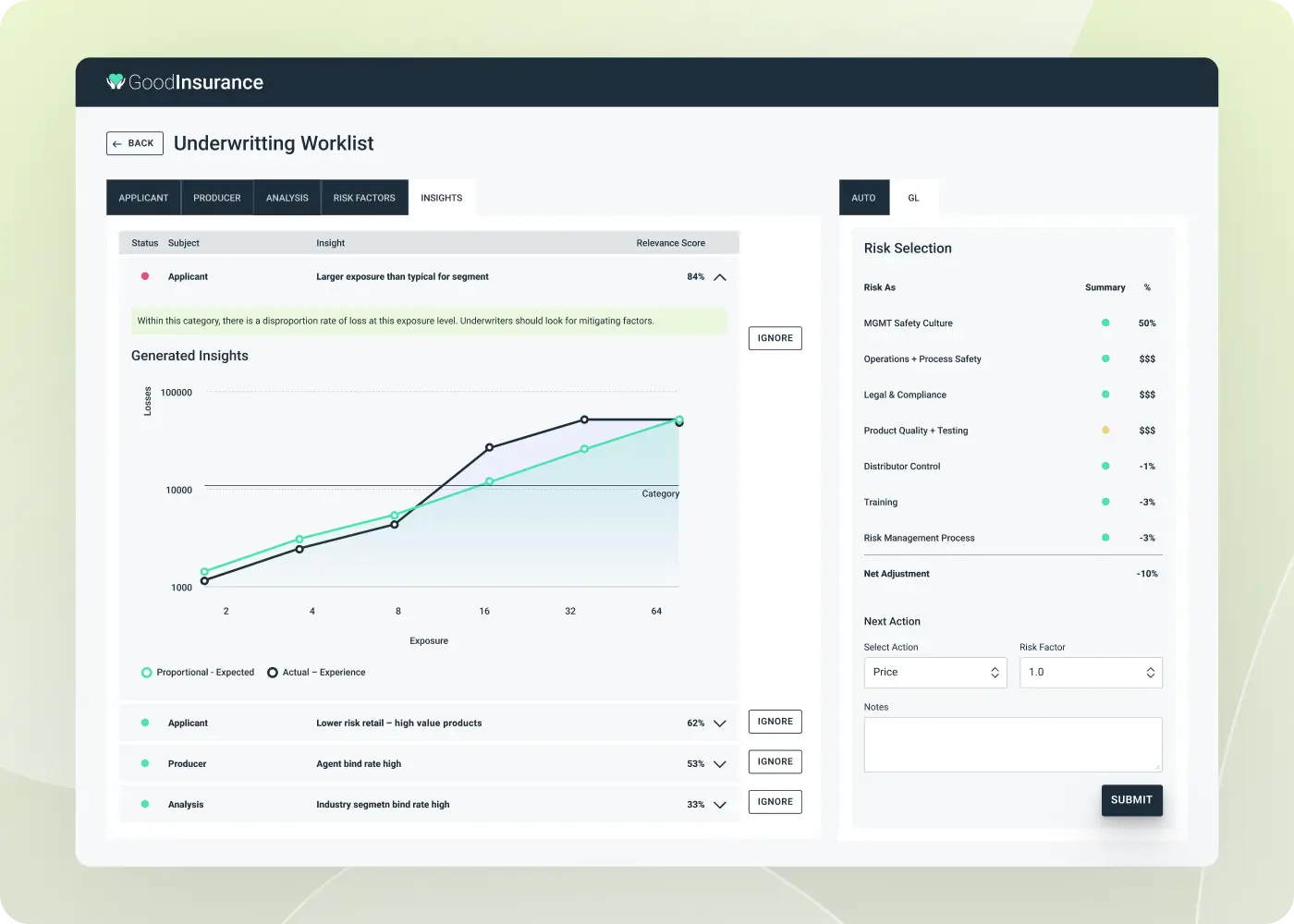Open the Producer tab
This screenshot has height=924, width=1294.
(x=217, y=198)
